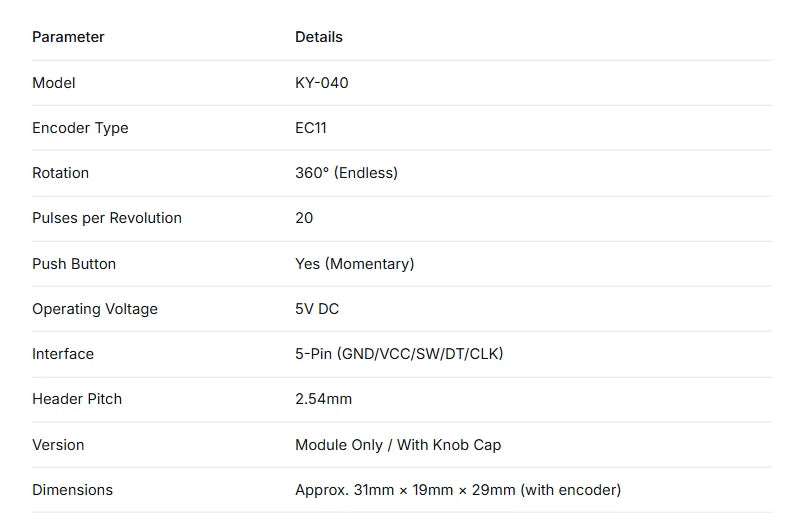Image resolution: width=807 pixels, height=519 pixels.
Task: Select the Yes (Momentary) value
Action: [x=355, y=264]
